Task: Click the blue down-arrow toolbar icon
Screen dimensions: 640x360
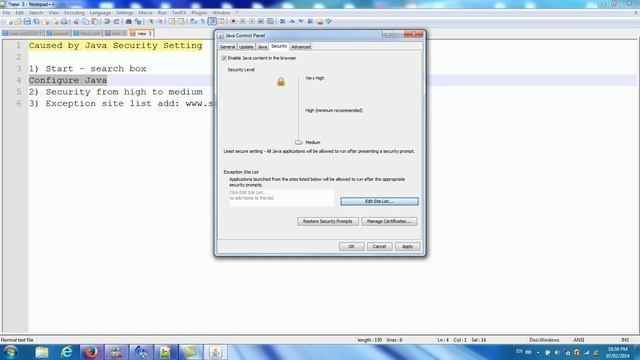Action: (301, 21)
